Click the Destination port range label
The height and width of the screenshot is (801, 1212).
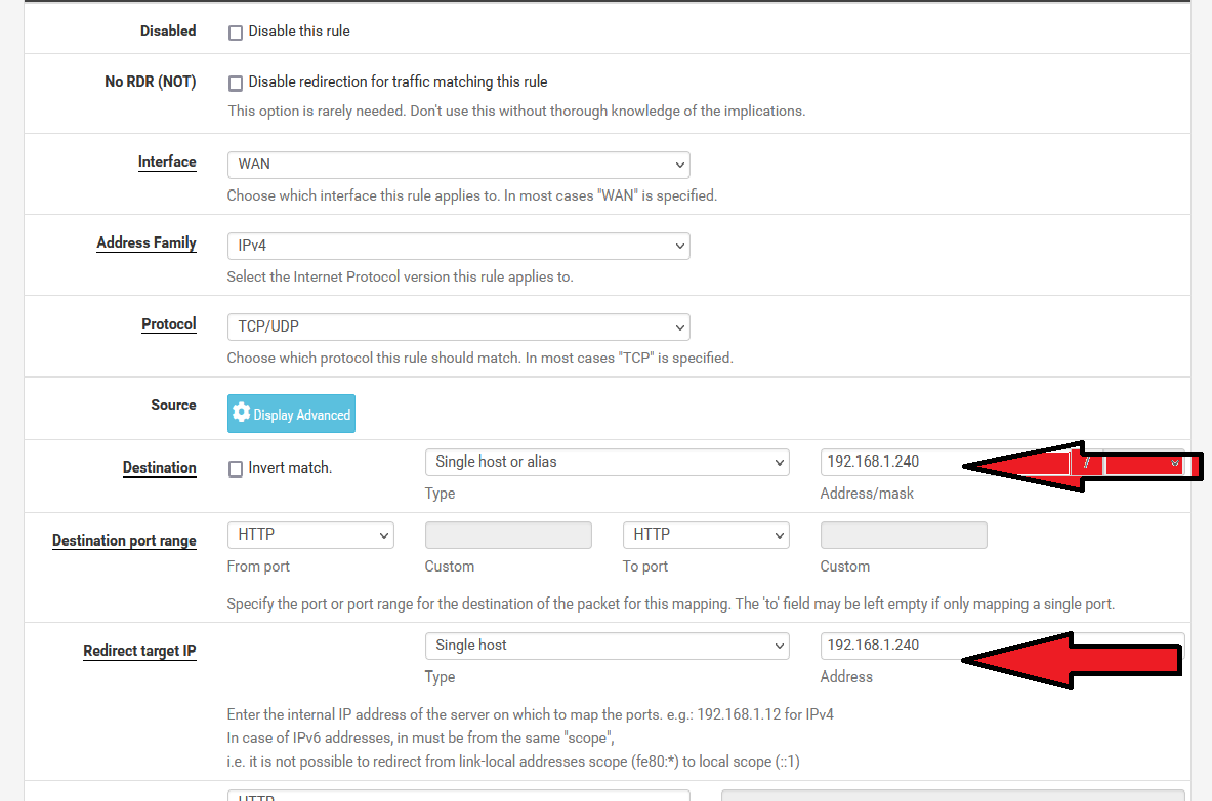pyautogui.click(x=124, y=541)
